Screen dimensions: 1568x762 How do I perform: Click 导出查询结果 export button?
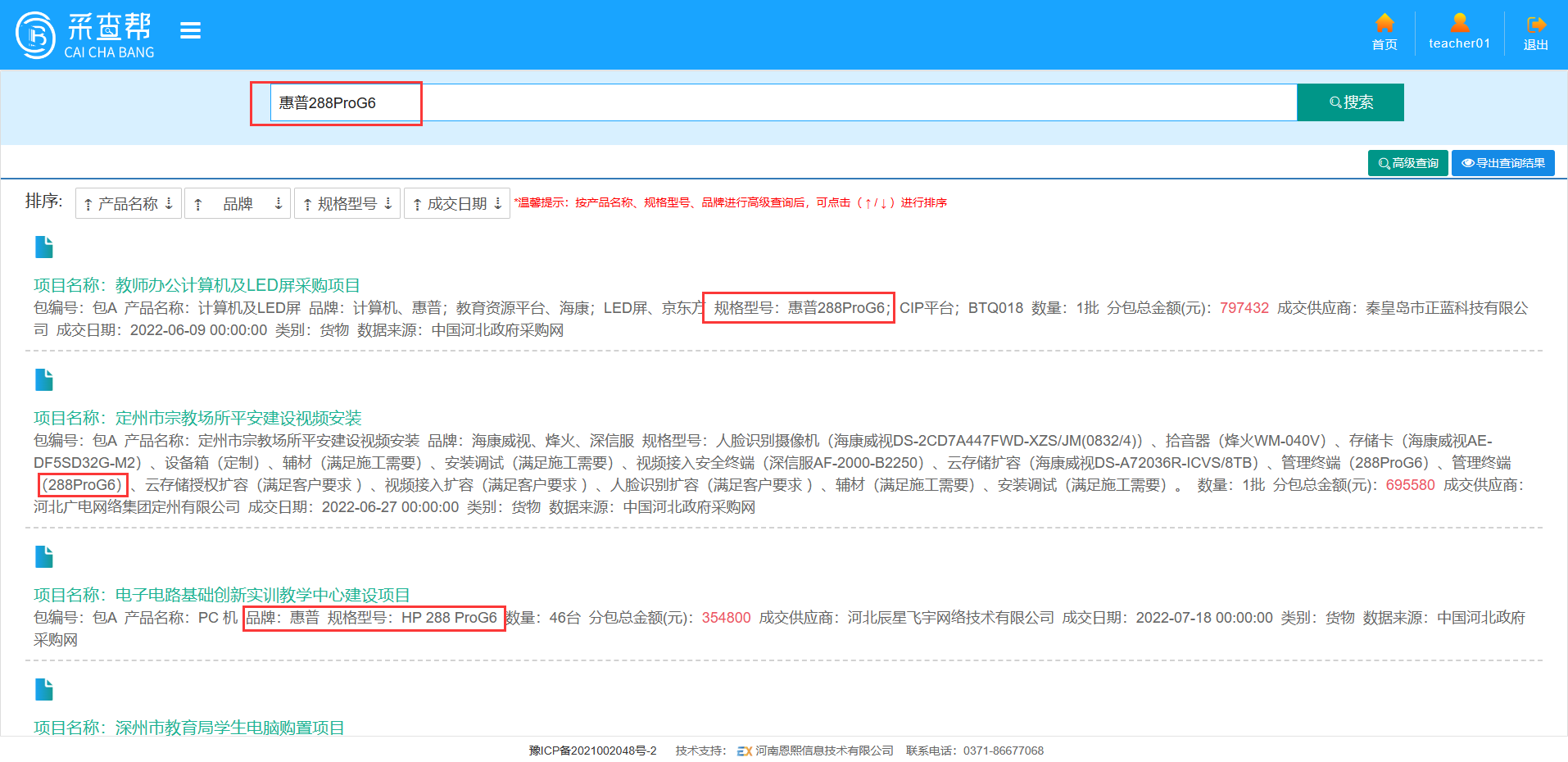point(1503,163)
